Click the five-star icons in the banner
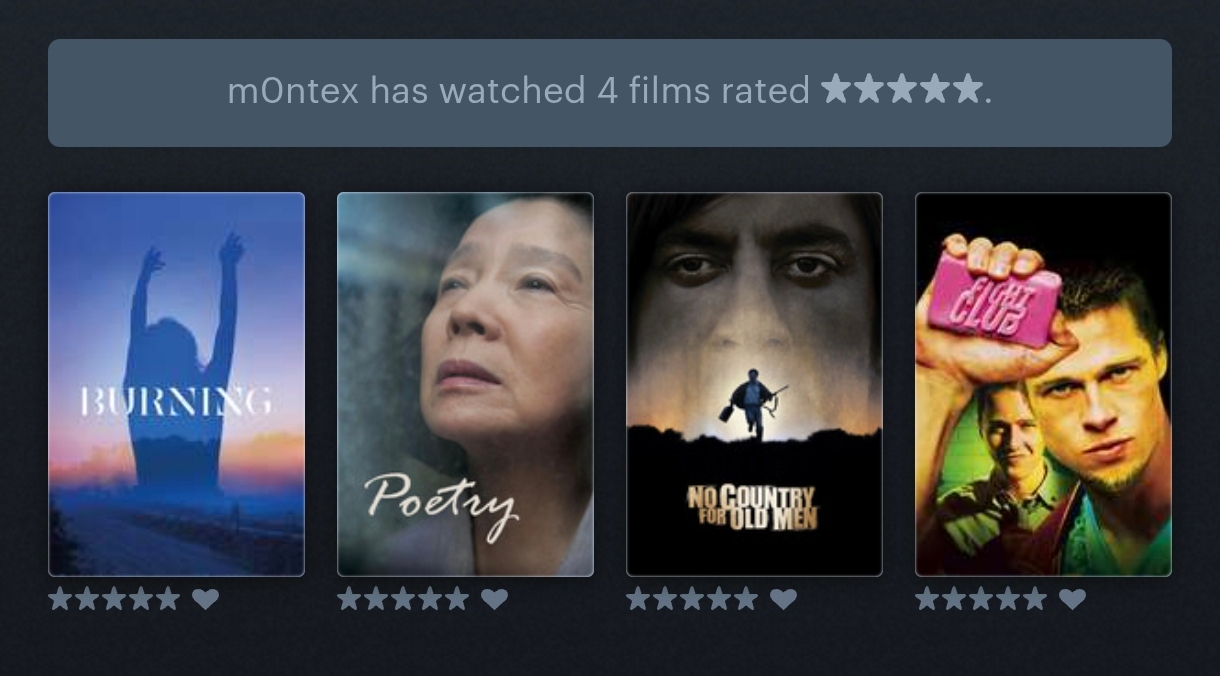This screenshot has height=676, width=1220. coord(902,90)
